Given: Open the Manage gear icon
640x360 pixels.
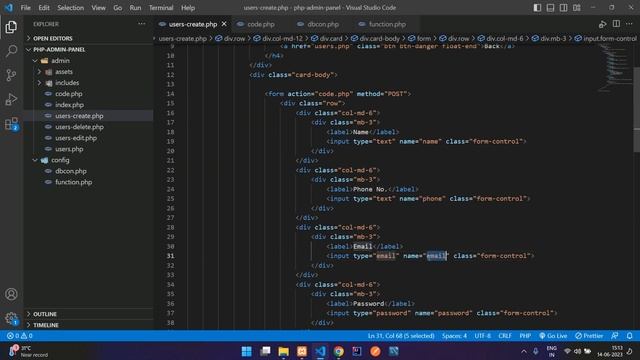Looking at the screenshot, I should (x=11, y=318).
